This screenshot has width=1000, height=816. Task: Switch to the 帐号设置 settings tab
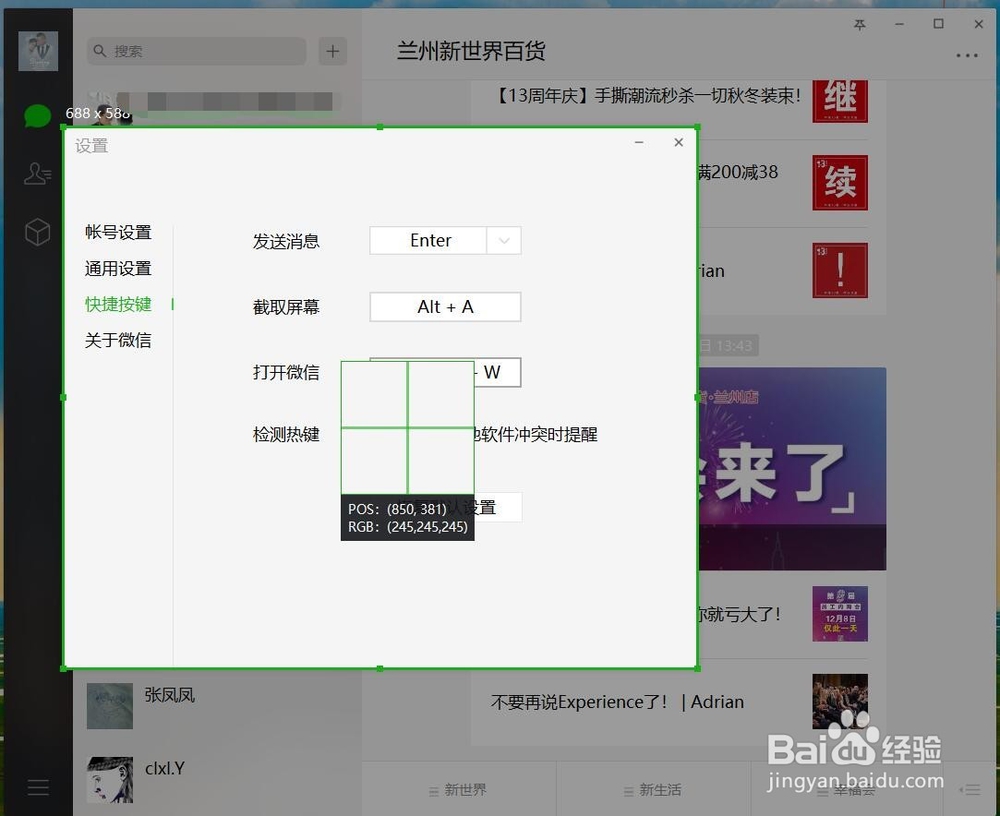click(x=118, y=232)
